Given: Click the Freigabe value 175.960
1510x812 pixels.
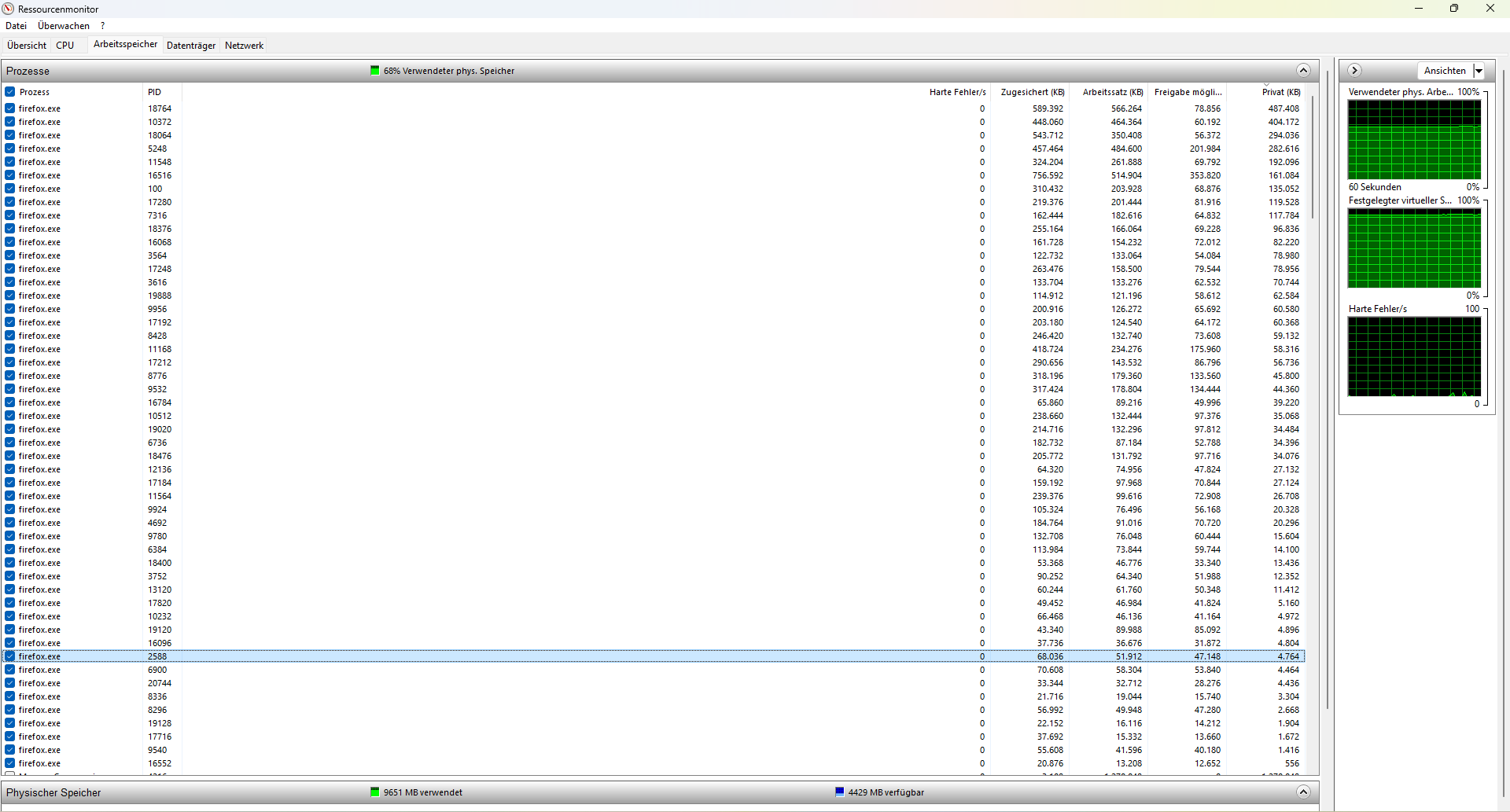Looking at the screenshot, I should click(x=1205, y=349).
